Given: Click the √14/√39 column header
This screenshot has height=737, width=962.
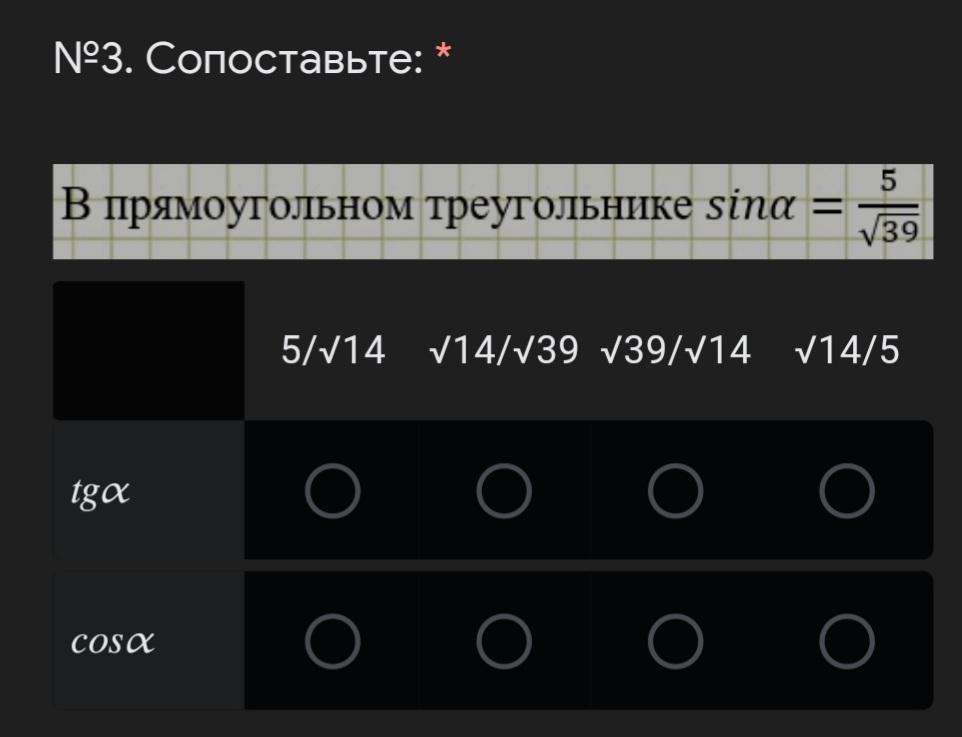Looking at the screenshot, I should pyautogui.click(x=503, y=351).
